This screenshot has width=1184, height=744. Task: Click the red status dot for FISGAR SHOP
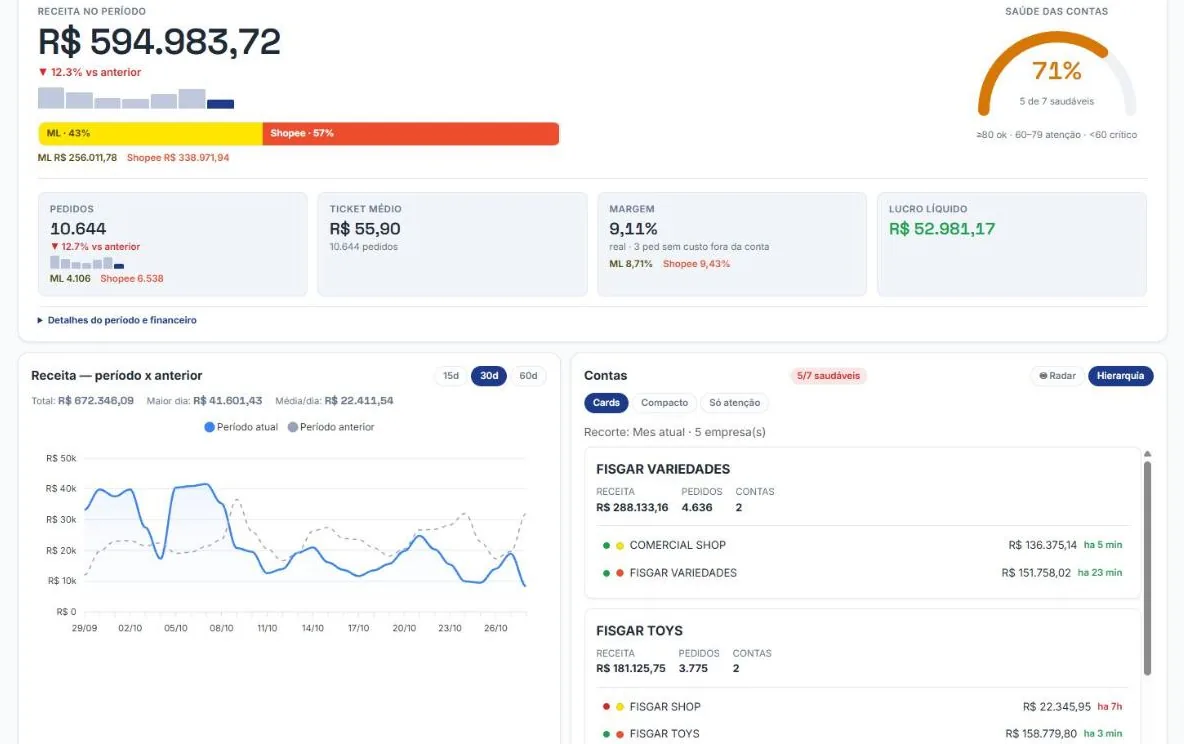click(x=606, y=707)
